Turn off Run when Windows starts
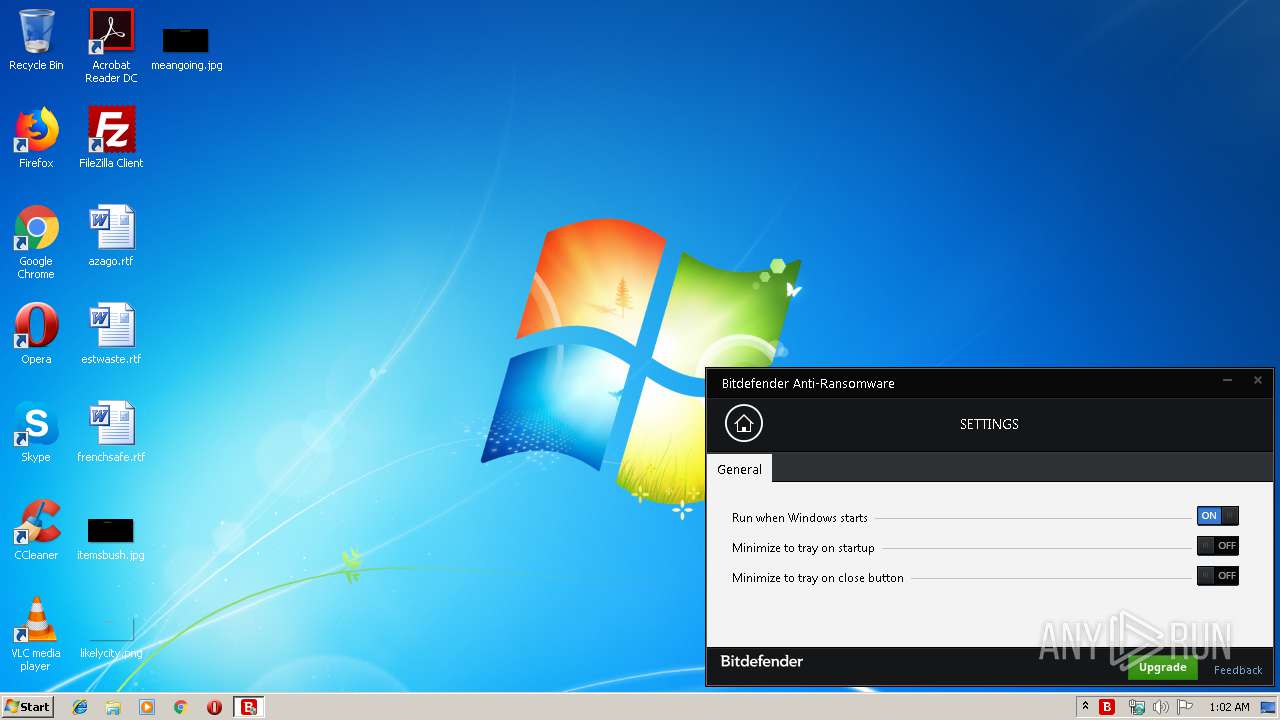This screenshot has height=720, width=1280. (1217, 516)
